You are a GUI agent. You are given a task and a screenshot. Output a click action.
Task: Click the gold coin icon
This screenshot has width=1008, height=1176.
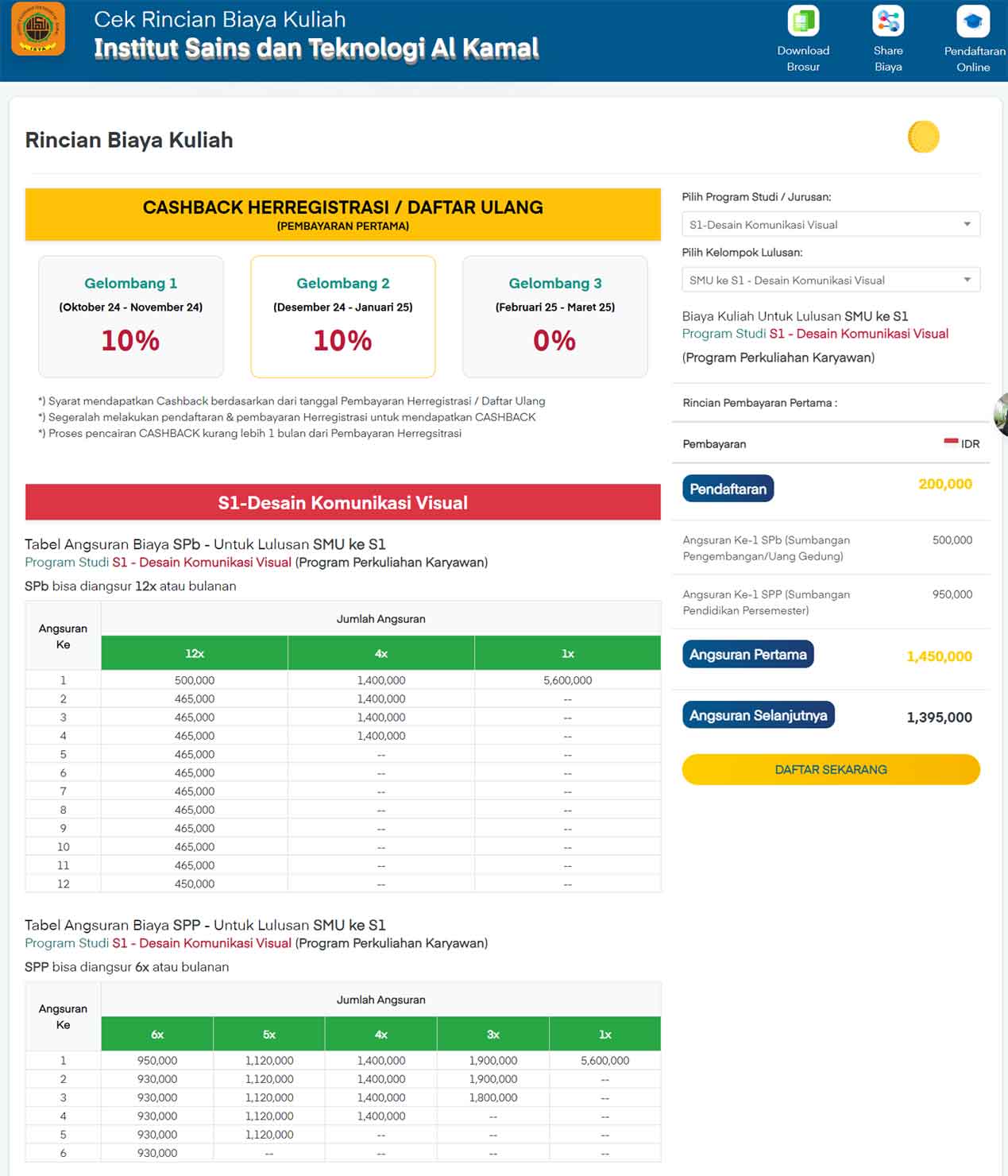pos(924,137)
